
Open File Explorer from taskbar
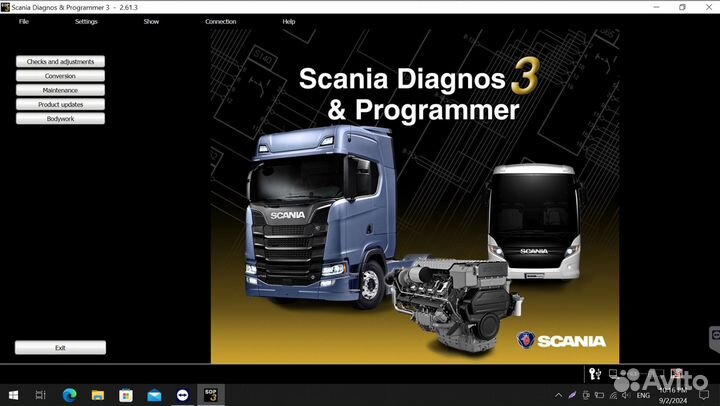coord(98,395)
